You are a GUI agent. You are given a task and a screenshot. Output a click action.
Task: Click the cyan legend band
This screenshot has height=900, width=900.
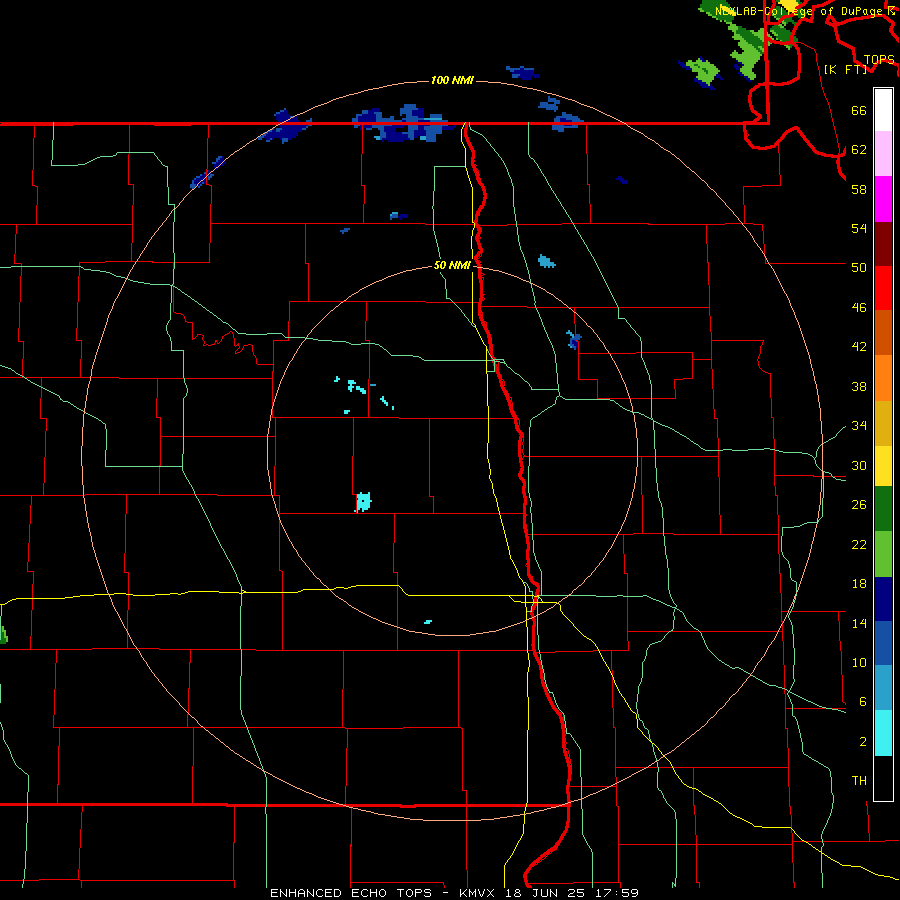[x=883, y=733]
